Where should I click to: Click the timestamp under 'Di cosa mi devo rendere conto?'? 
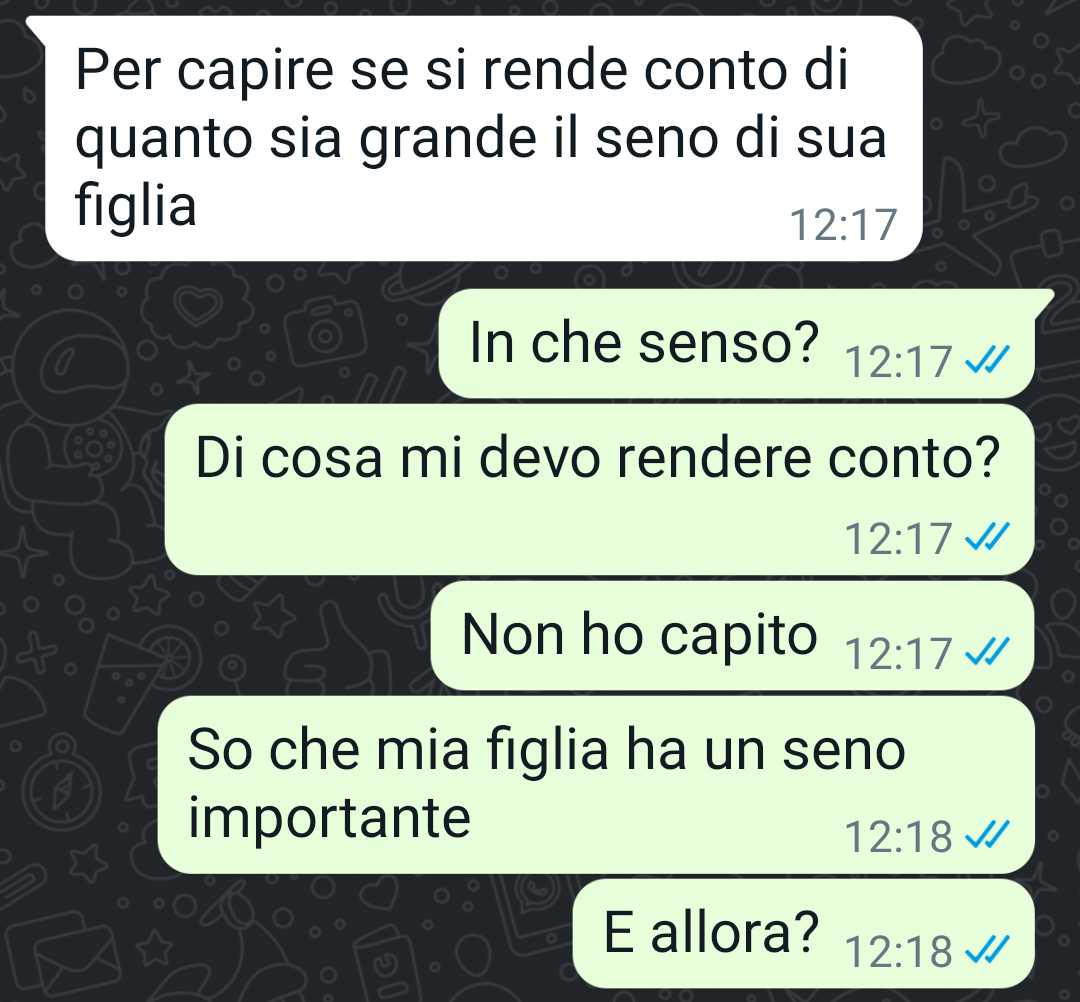coord(898,538)
